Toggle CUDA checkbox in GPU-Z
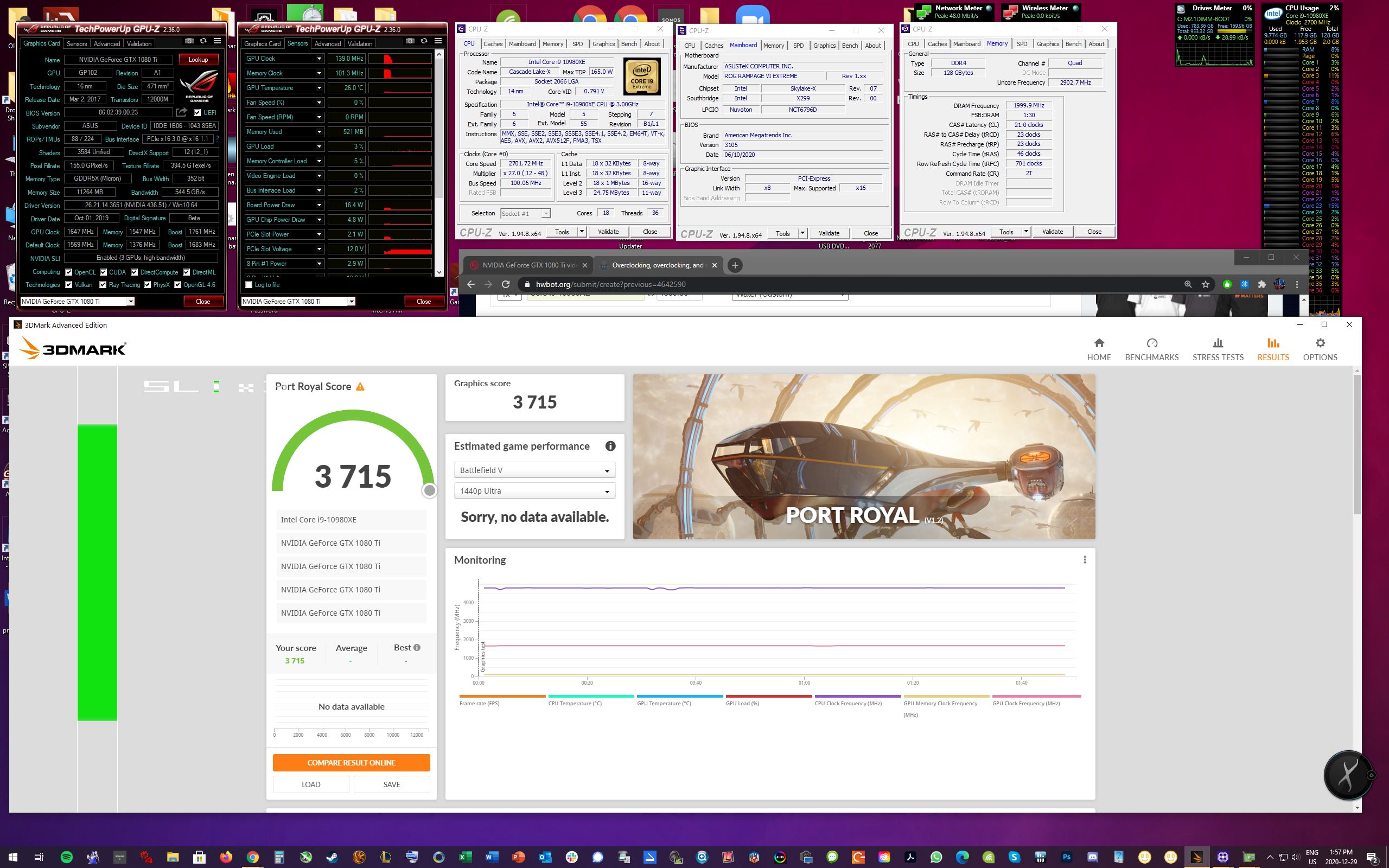 coord(104,272)
